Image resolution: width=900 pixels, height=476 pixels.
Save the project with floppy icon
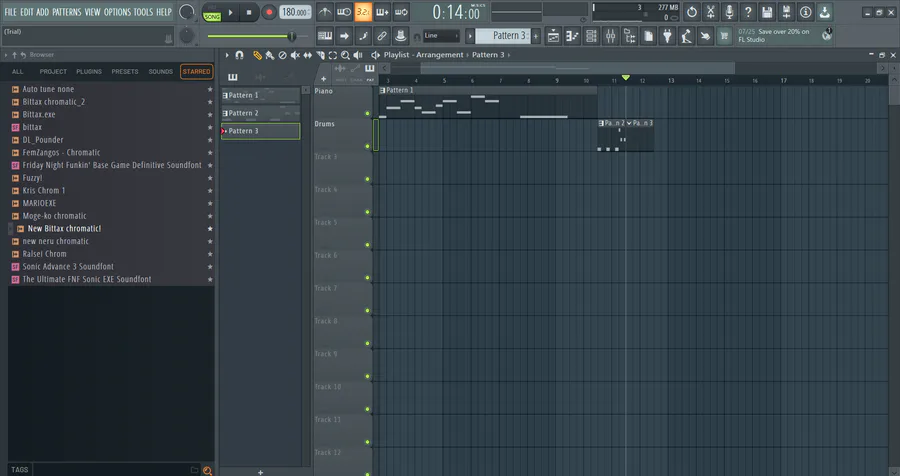(x=767, y=11)
